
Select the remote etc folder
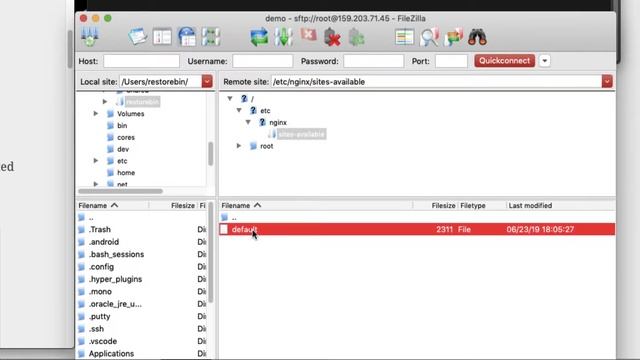pos(265,111)
